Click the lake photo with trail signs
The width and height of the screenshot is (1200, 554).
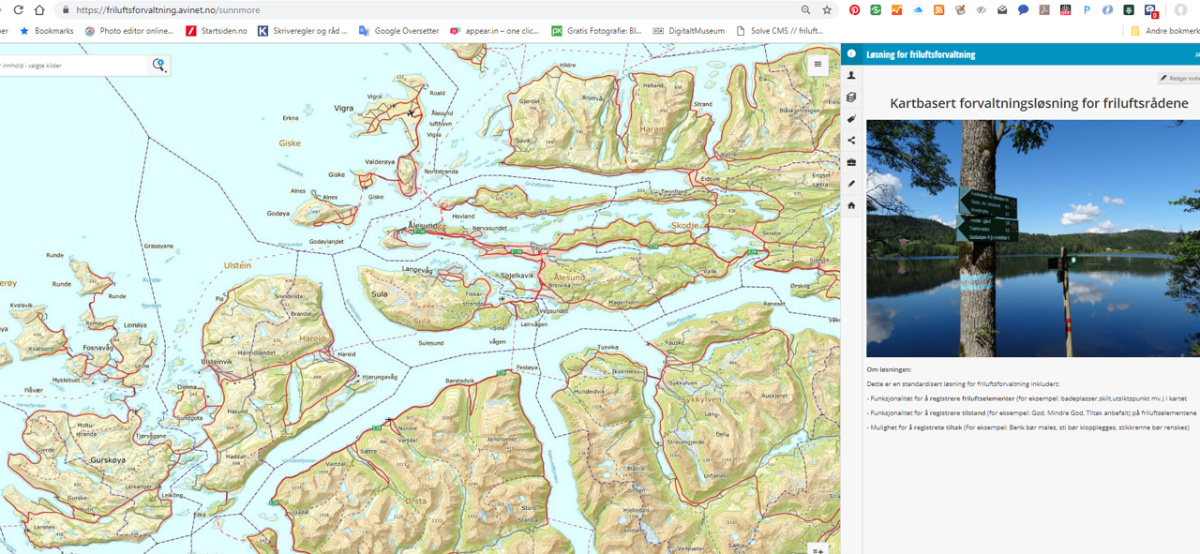point(1032,238)
